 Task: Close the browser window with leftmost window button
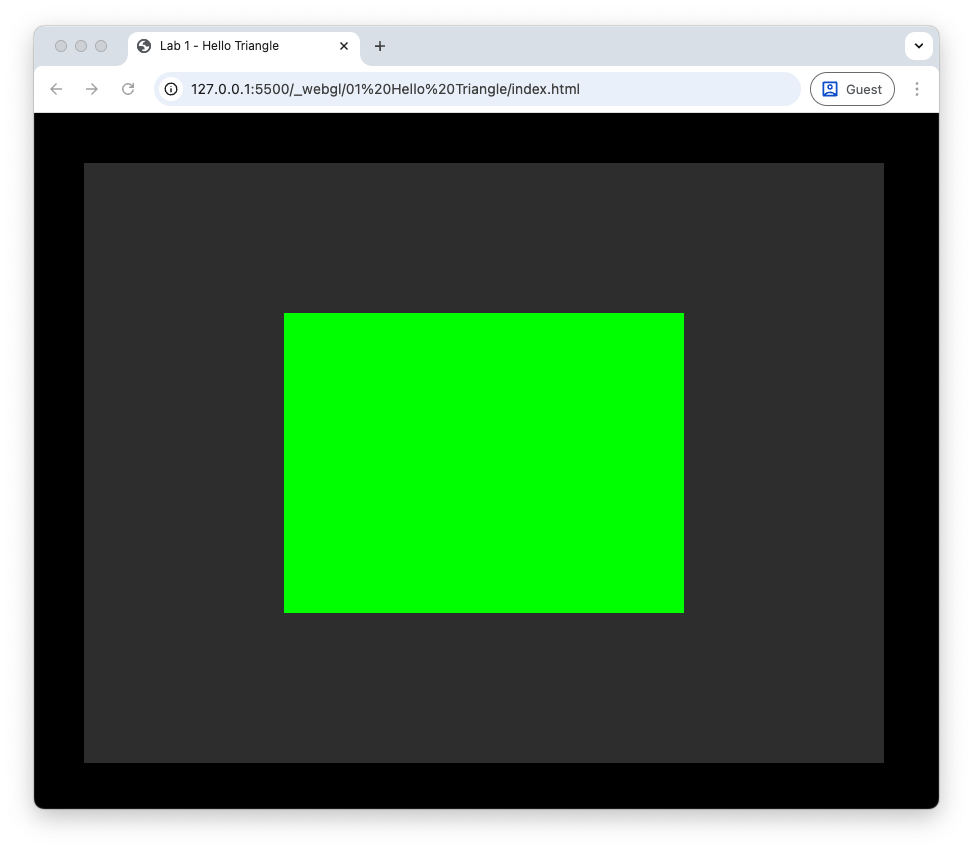(61, 46)
